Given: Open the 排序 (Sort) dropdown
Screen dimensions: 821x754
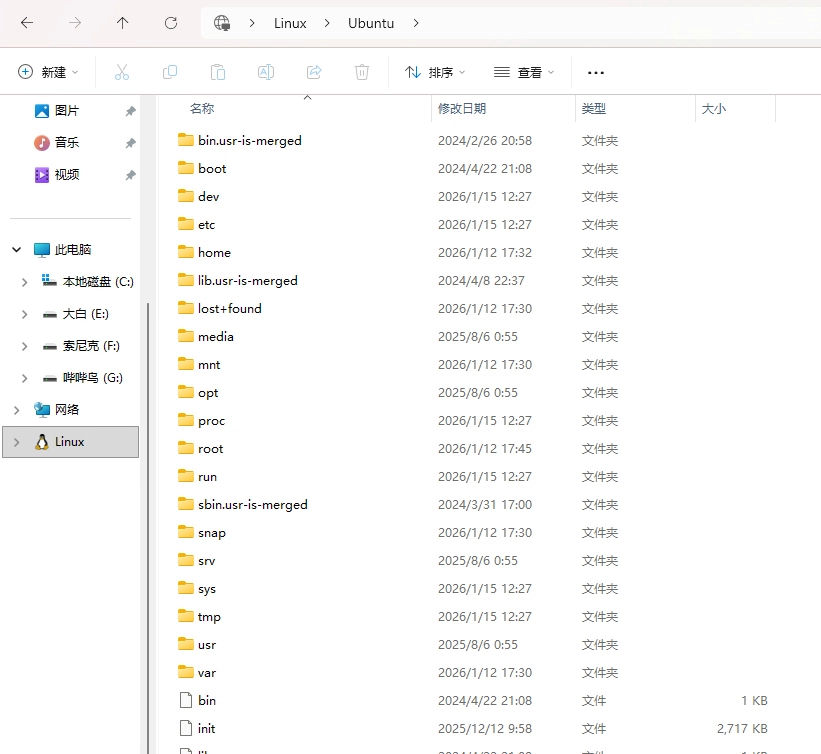Looking at the screenshot, I should pos(436,72).
